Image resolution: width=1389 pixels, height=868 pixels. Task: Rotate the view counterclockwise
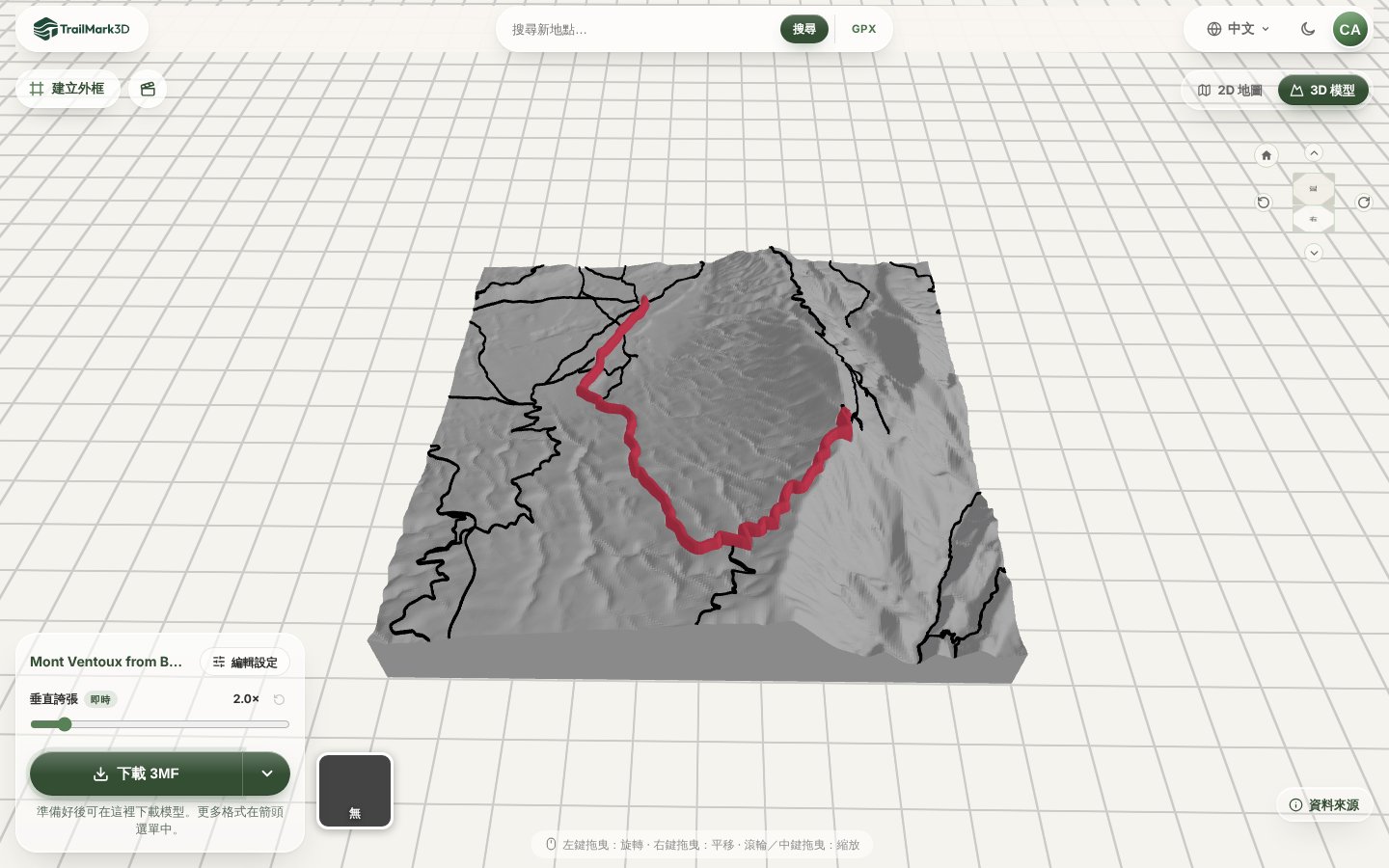(1264, 203)
